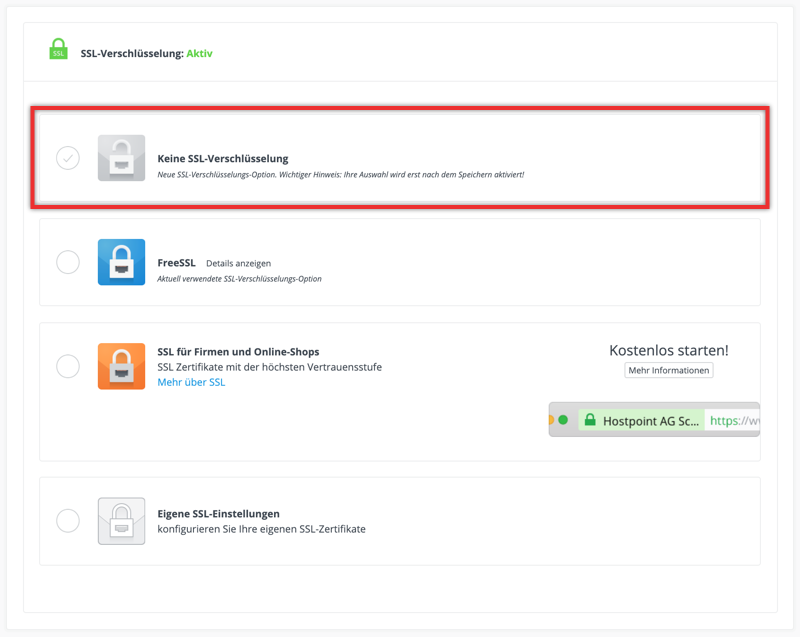Screen dimensions: 800x637
Task: Select the Keine SSL-Verschlüsselung radio button
Action: click(x=68, y=158)
